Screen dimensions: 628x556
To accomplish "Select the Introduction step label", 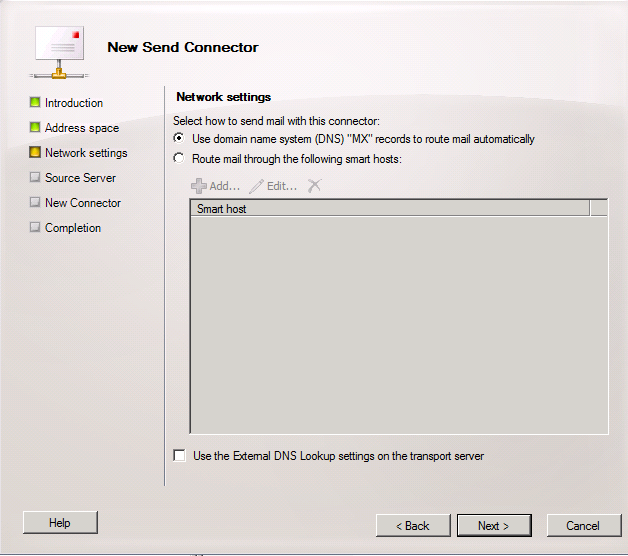I will pyautogui.click(x=74, y=103).
